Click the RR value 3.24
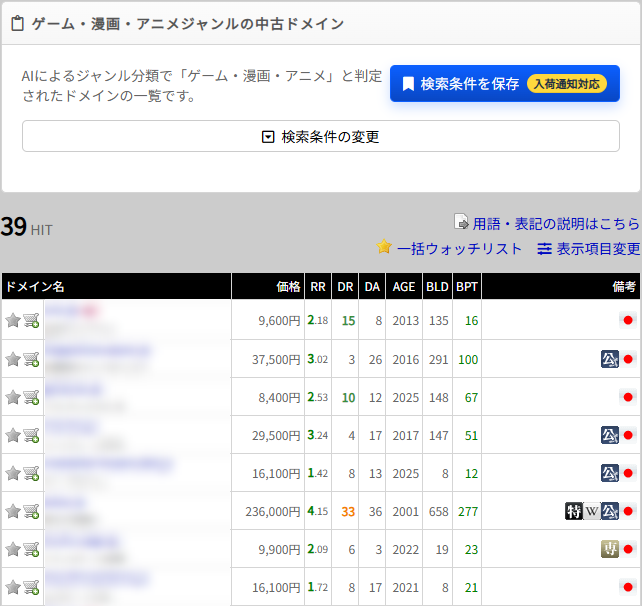This screenshot has height=606, width=642. coord(318,435)
